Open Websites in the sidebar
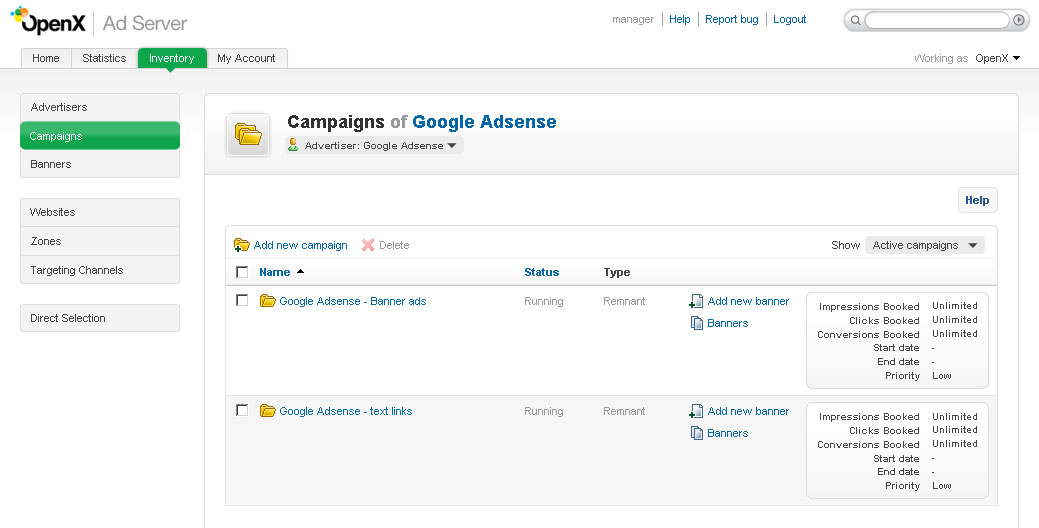Viewport: 1039px width, 528px height. [x=100, y=213]
